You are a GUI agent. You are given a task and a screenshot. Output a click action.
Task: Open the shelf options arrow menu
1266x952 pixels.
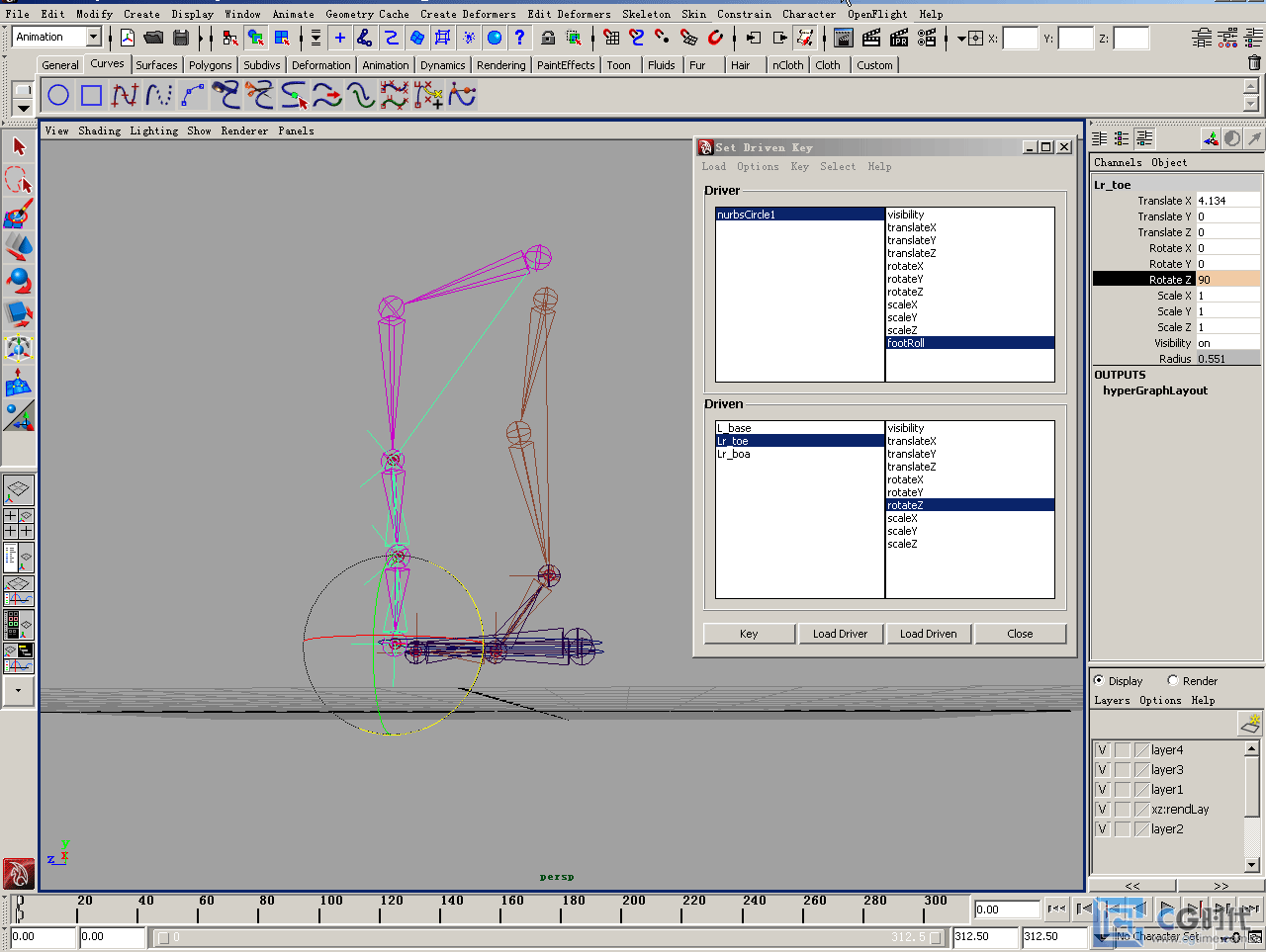[x=23, y=109]
